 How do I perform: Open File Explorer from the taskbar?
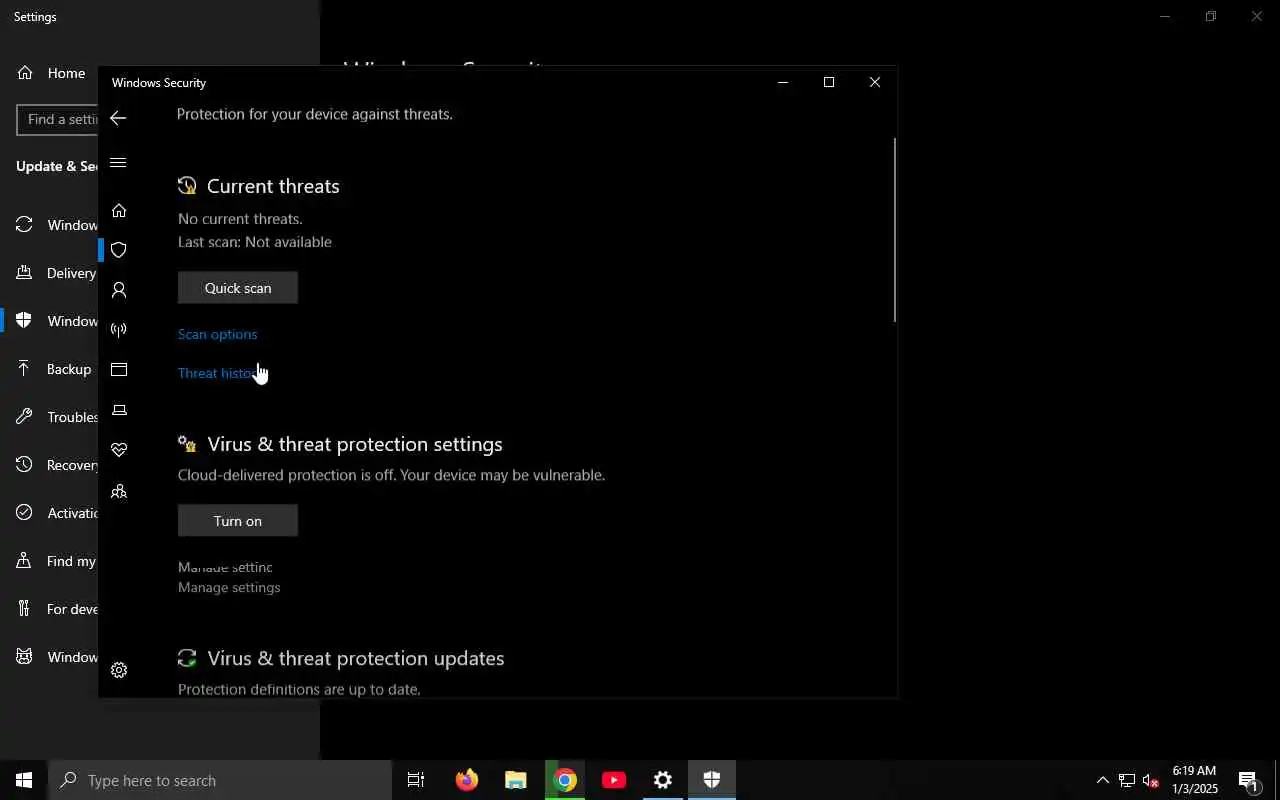(515, 780)
